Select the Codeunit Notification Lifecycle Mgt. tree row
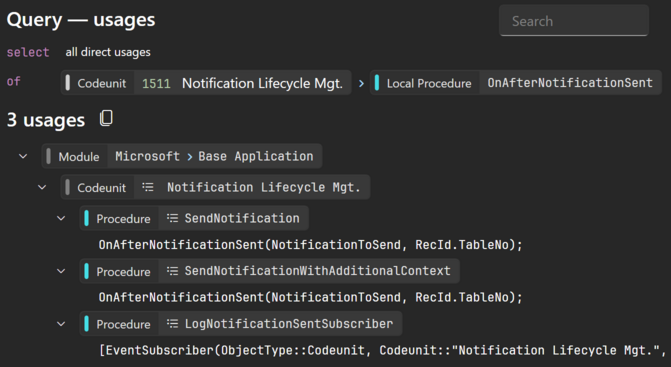 click(x=215, y=187)
